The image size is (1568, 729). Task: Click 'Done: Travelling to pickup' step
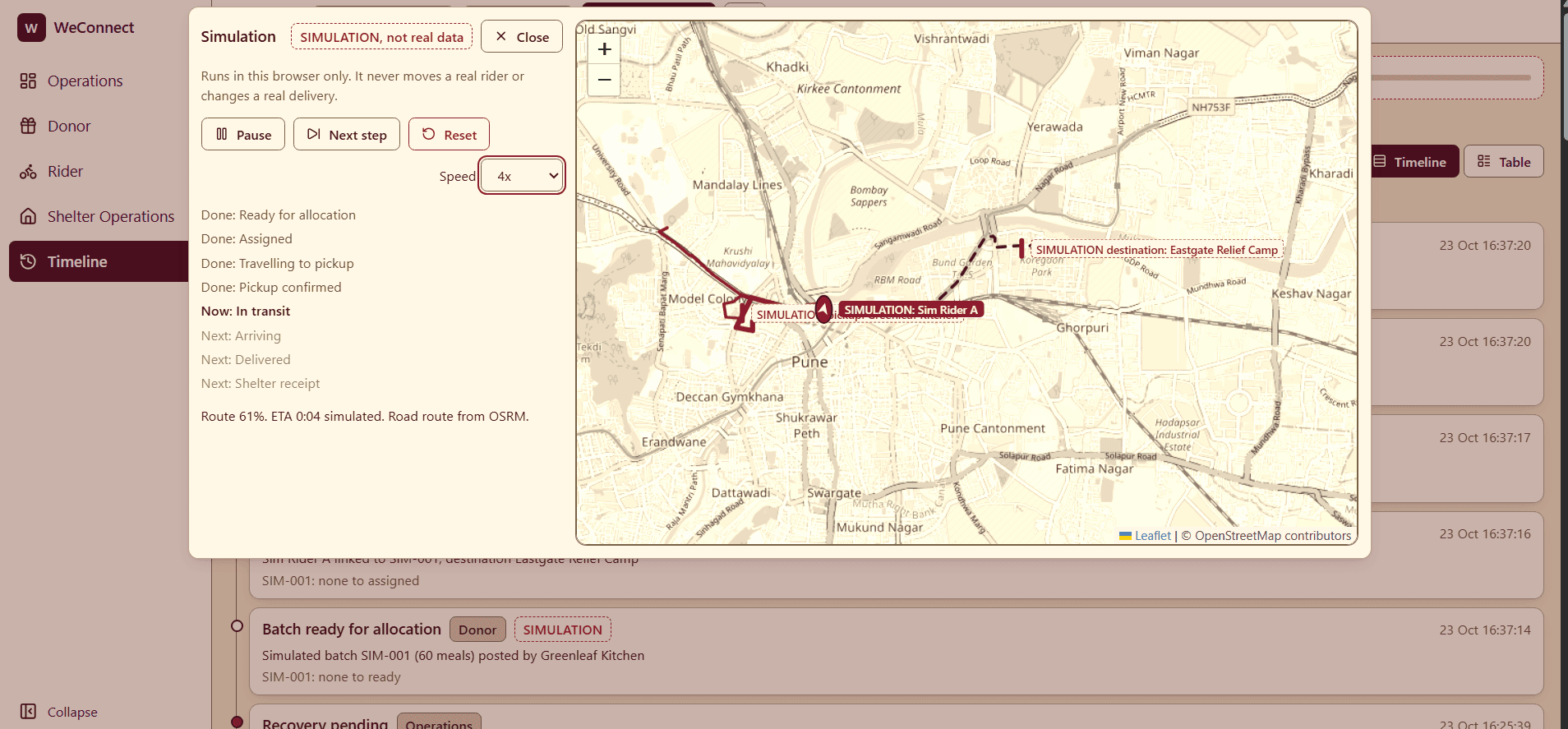(278, 264)
